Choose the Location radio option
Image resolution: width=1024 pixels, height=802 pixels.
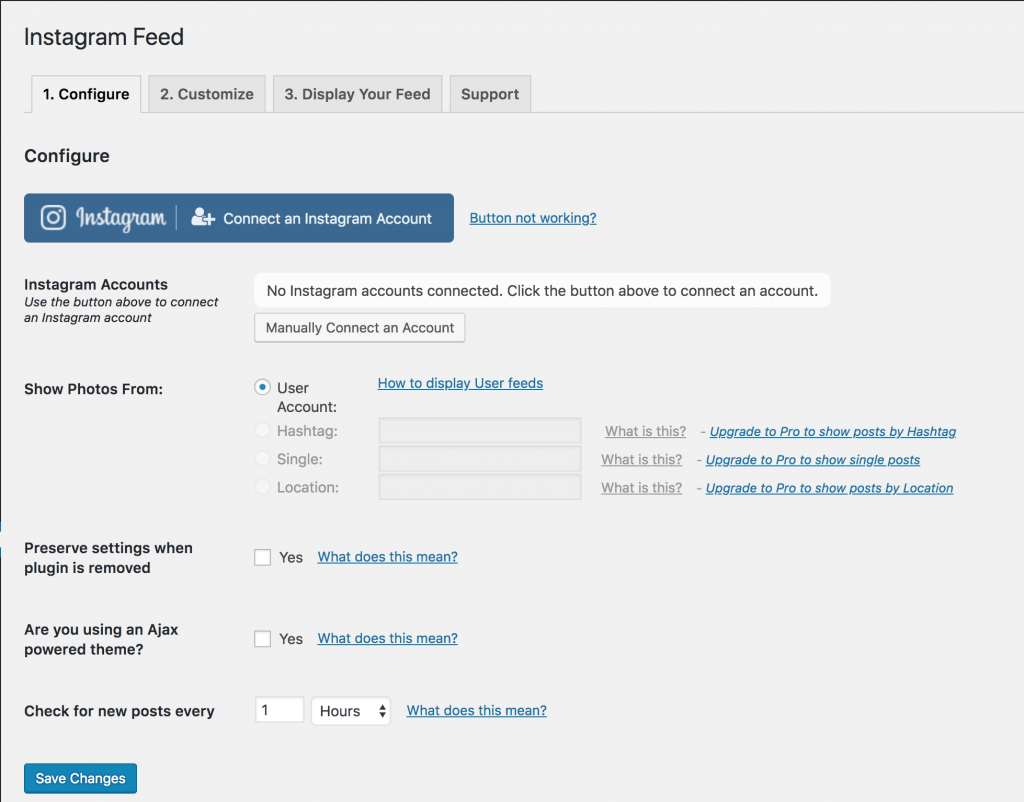coord(262,487)
